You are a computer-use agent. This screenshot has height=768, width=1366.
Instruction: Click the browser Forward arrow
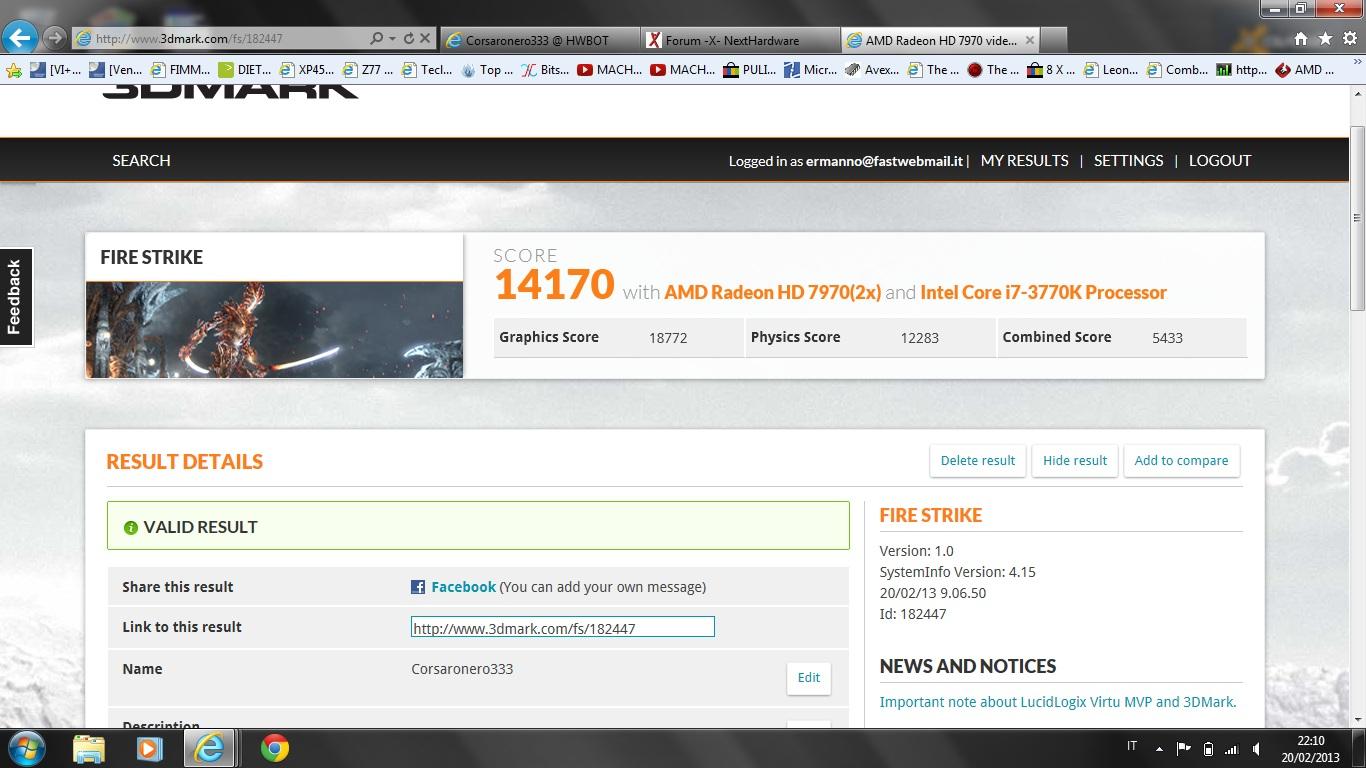55,38
